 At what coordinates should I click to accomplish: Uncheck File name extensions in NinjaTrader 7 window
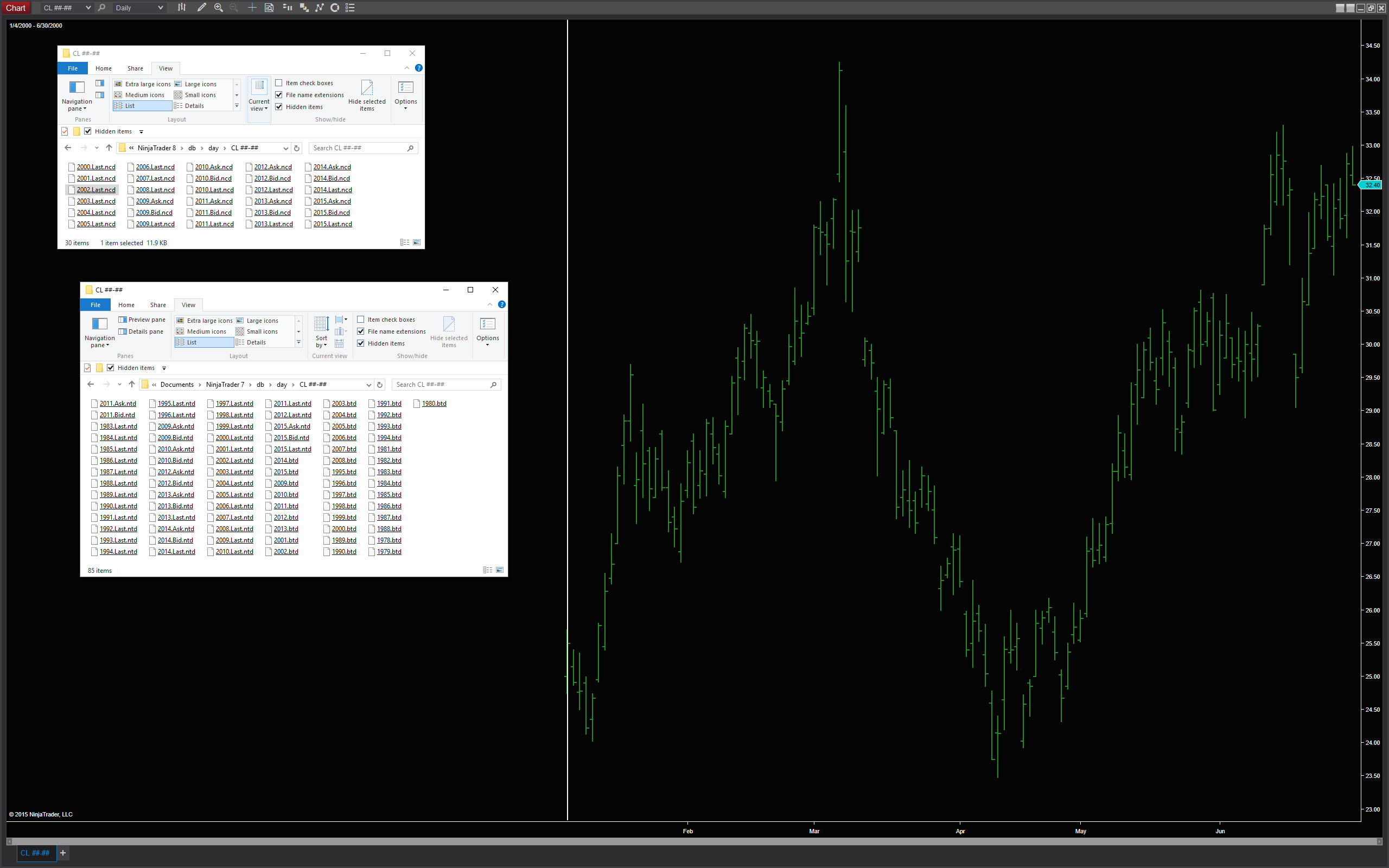coord(360,331)
